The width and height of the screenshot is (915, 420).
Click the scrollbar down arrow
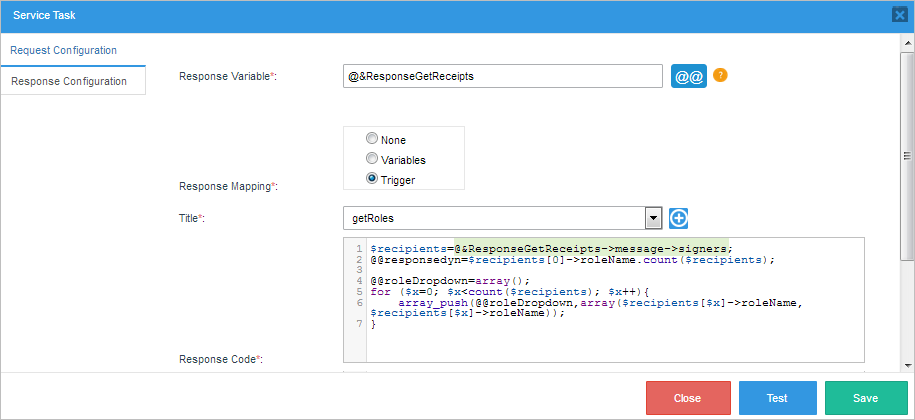[x=908, y=365]
